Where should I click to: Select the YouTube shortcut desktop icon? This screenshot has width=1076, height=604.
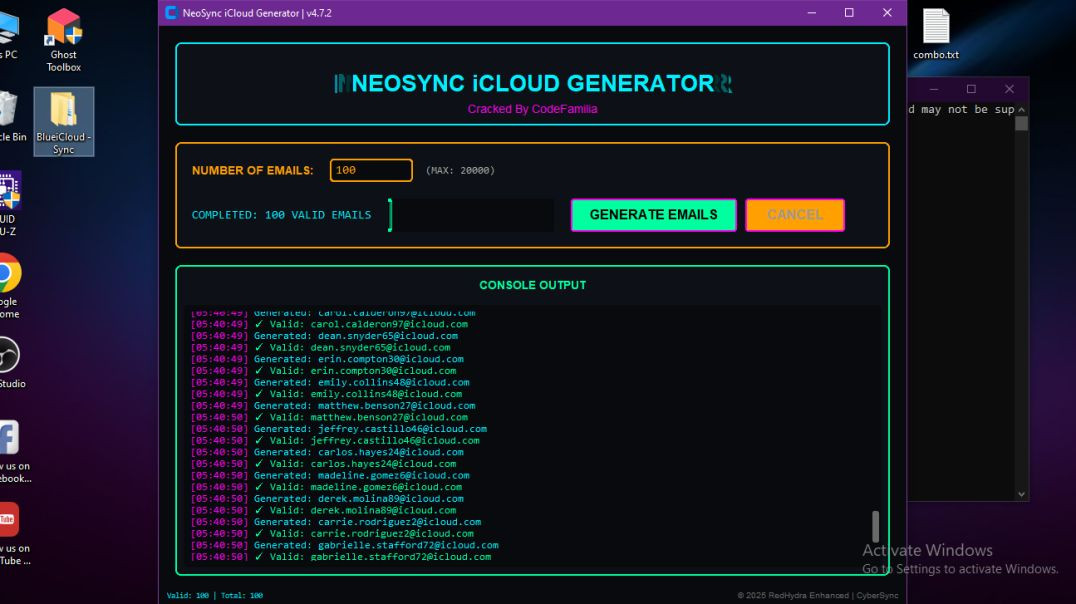[14, 534]
